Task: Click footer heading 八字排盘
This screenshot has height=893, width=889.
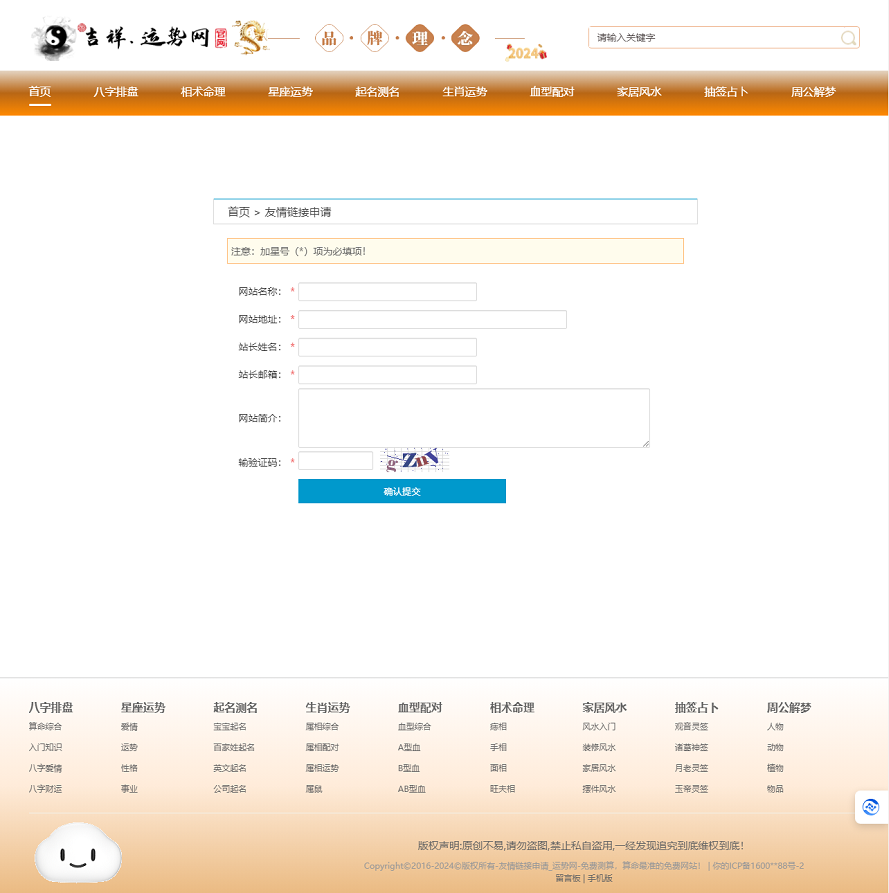Action: [51, 707]
